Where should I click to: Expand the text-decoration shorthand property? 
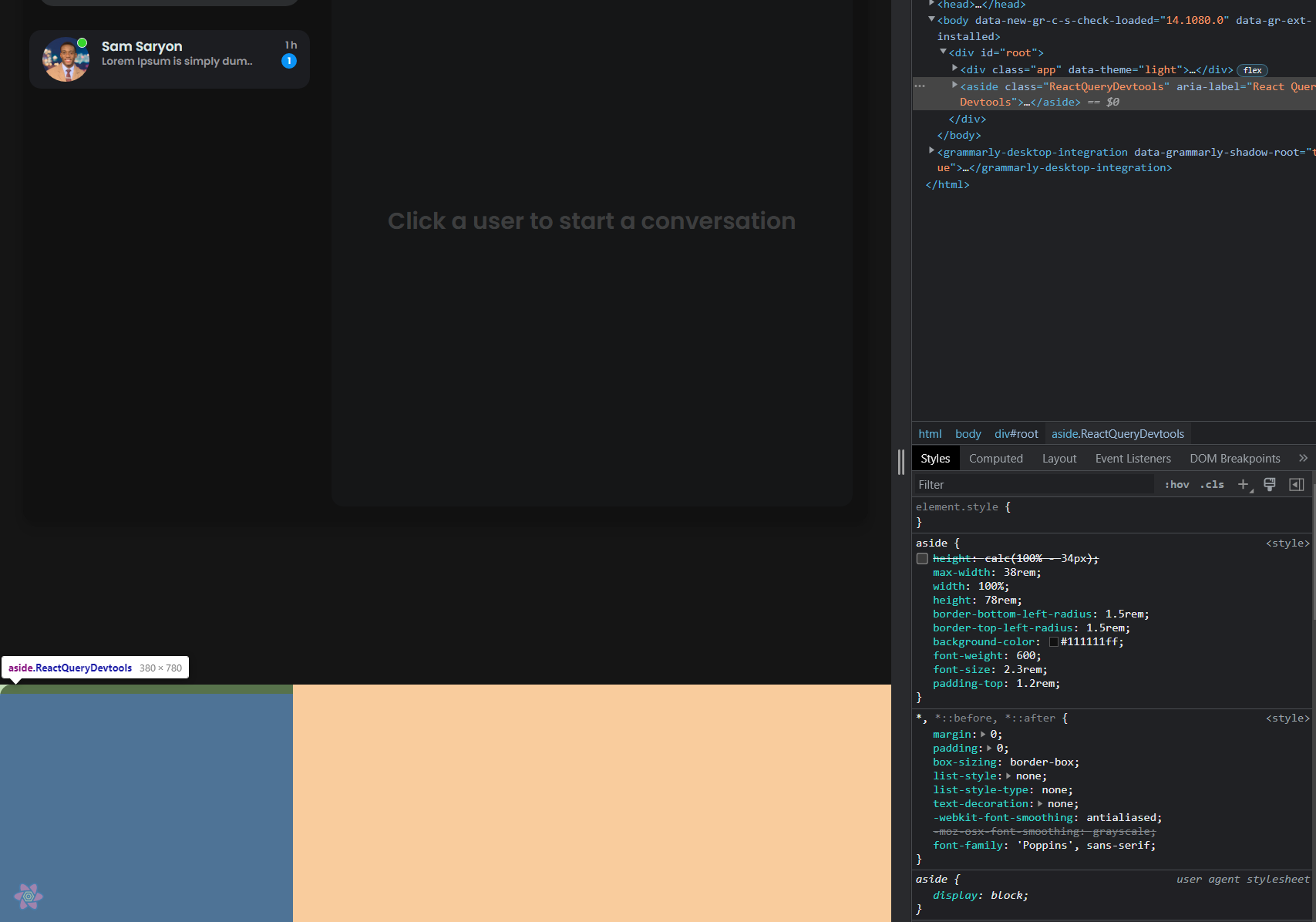tap(1040, 803)
